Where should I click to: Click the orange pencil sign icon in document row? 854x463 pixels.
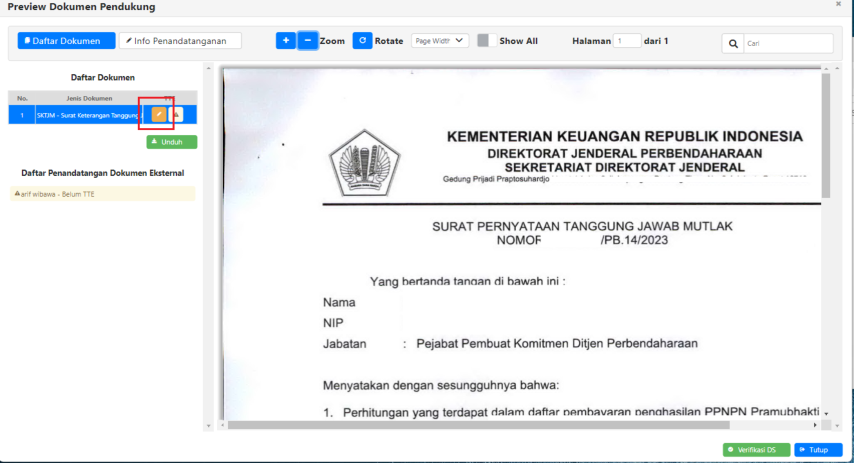(158, 115)
